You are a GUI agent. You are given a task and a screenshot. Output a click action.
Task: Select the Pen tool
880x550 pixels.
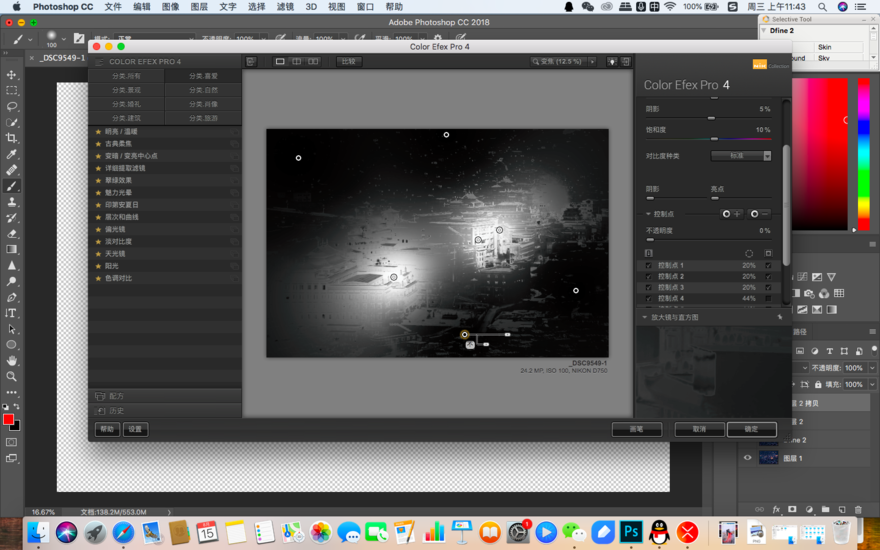pos(11,297)
